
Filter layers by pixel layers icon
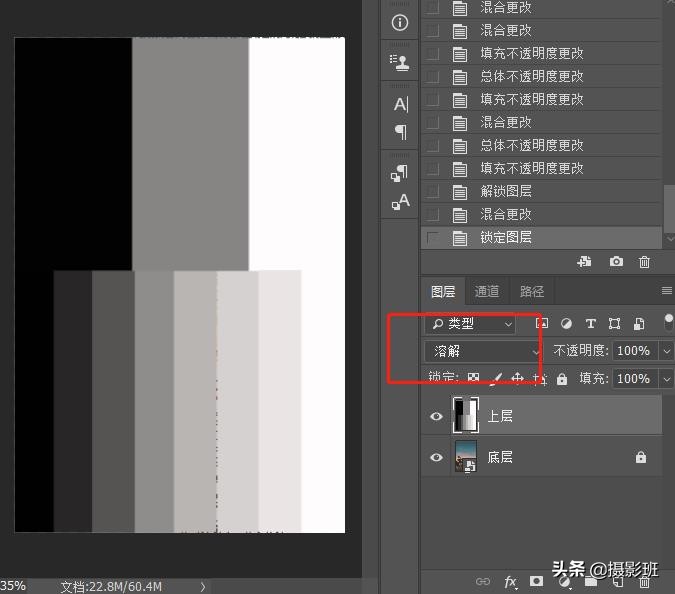point(542,323)
